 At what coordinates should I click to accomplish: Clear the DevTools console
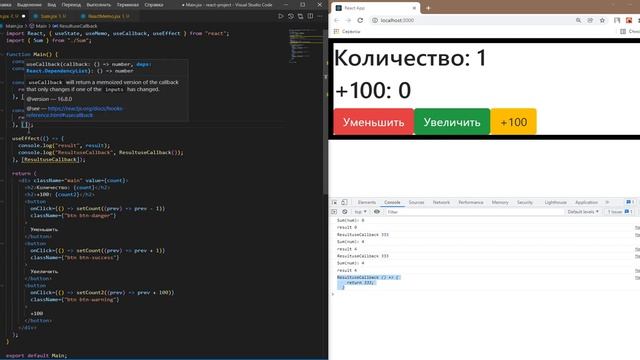tap(345, 212)
